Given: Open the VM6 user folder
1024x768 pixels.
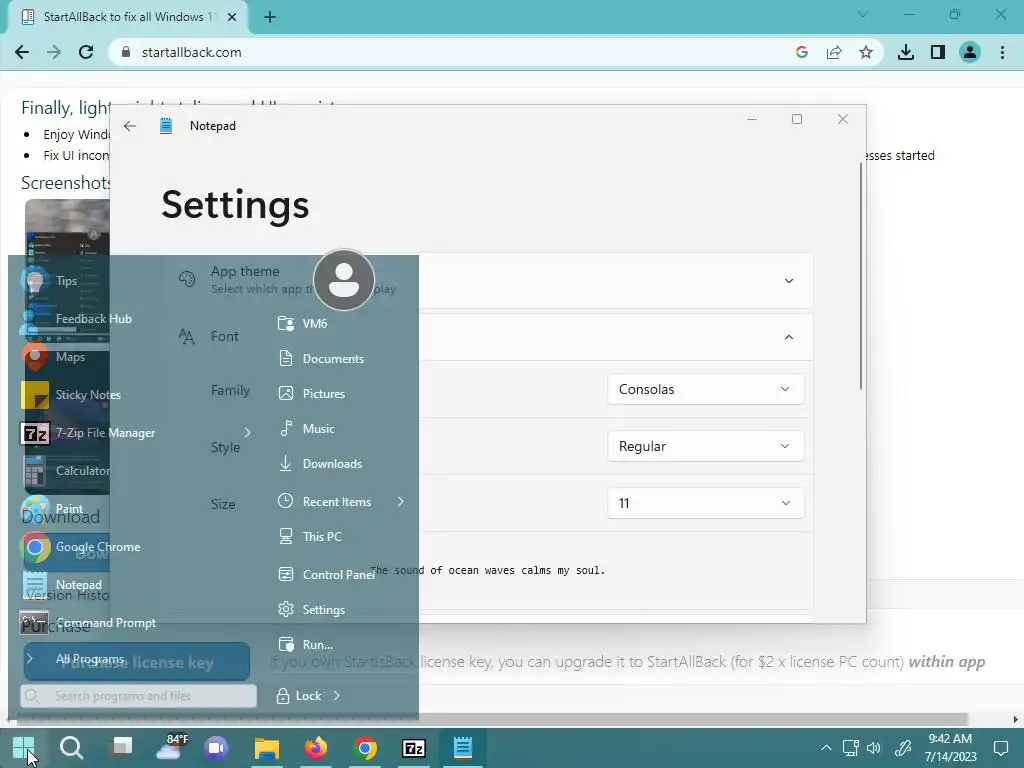Looking at the screenshot, I should [x=314, y=324].
